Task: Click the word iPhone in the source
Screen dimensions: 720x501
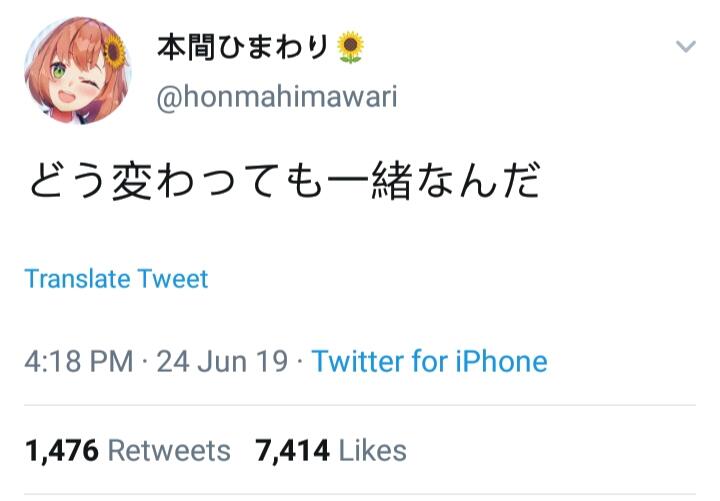Action: pos(501,361)
